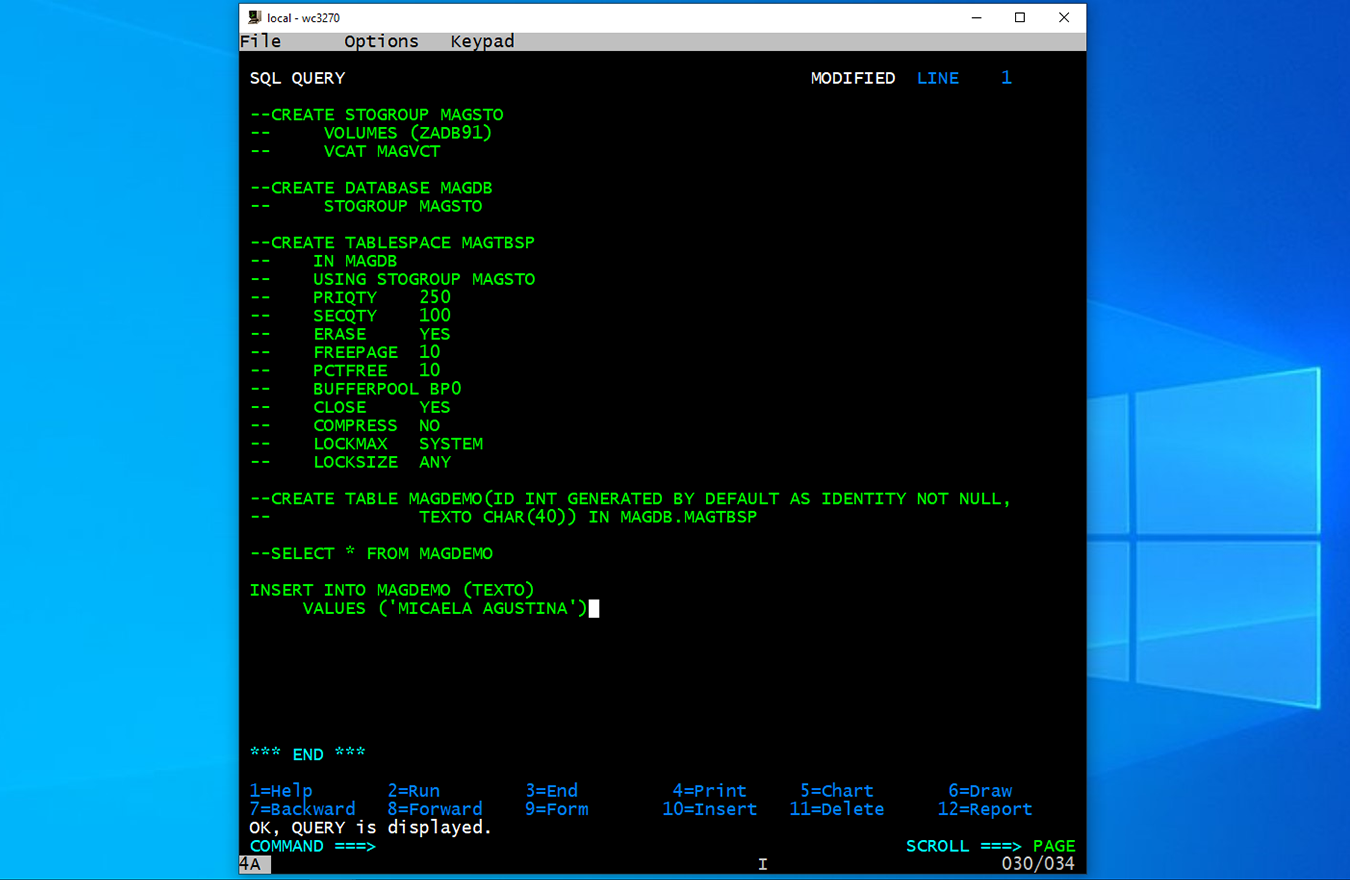Click the 12=Report function key
1350x880 pixels.
coord(984,809)
